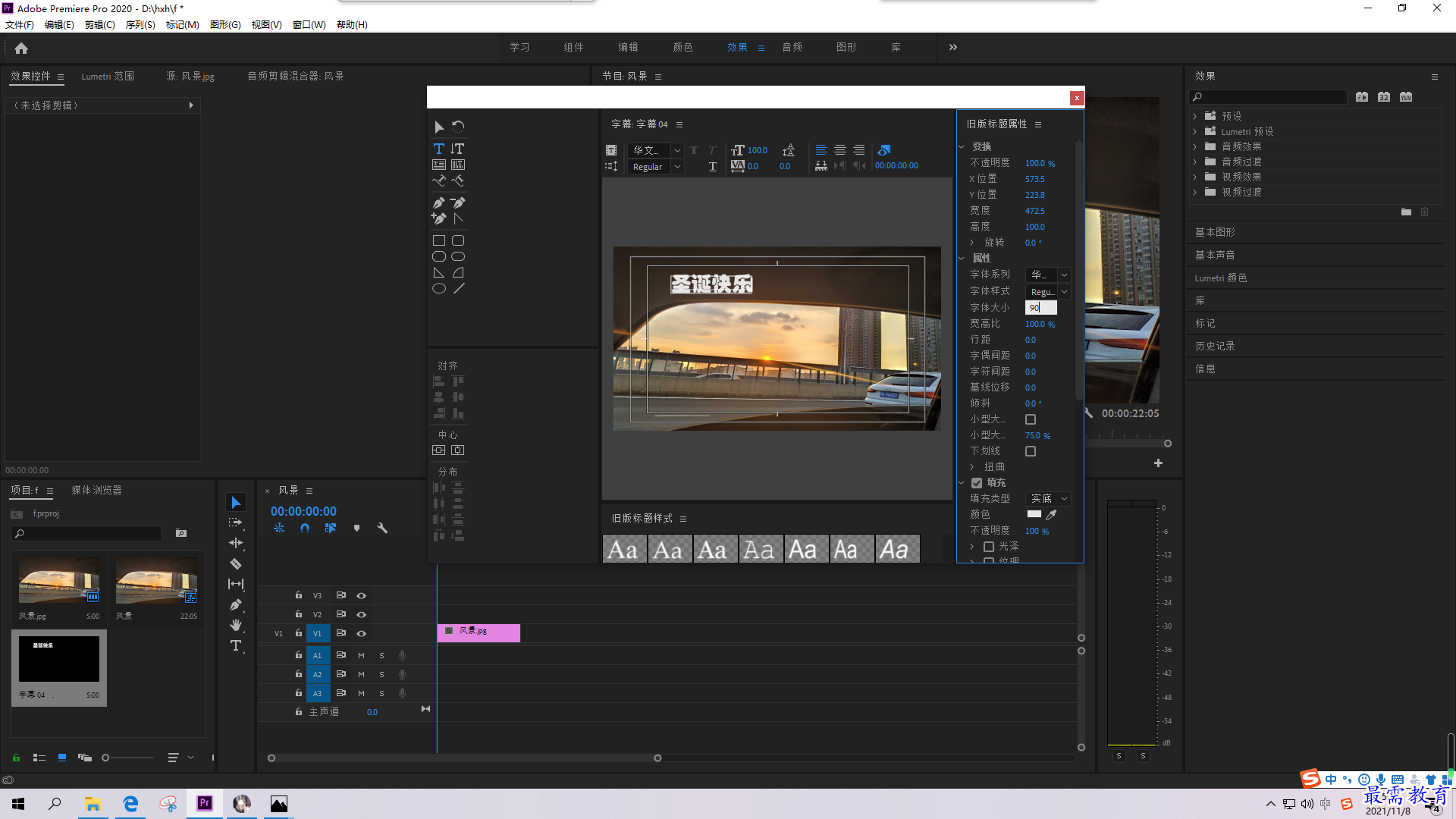The height and width of the screenshot is (819, 1456).
Task: Enable the timeline Snap magnet icon
Action: pyautogui.click(x=304, y=528)
